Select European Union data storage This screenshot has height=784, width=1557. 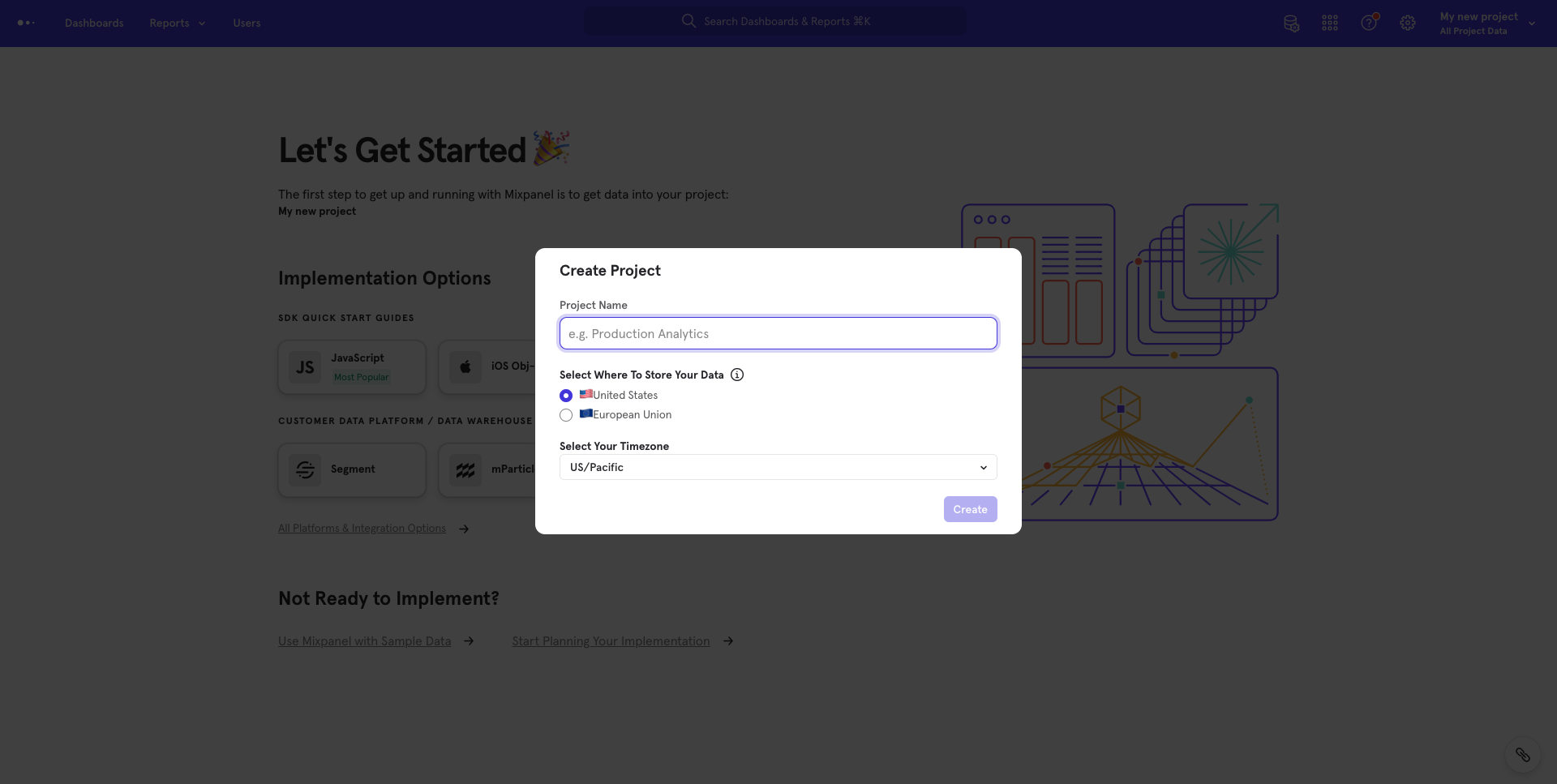565,414
